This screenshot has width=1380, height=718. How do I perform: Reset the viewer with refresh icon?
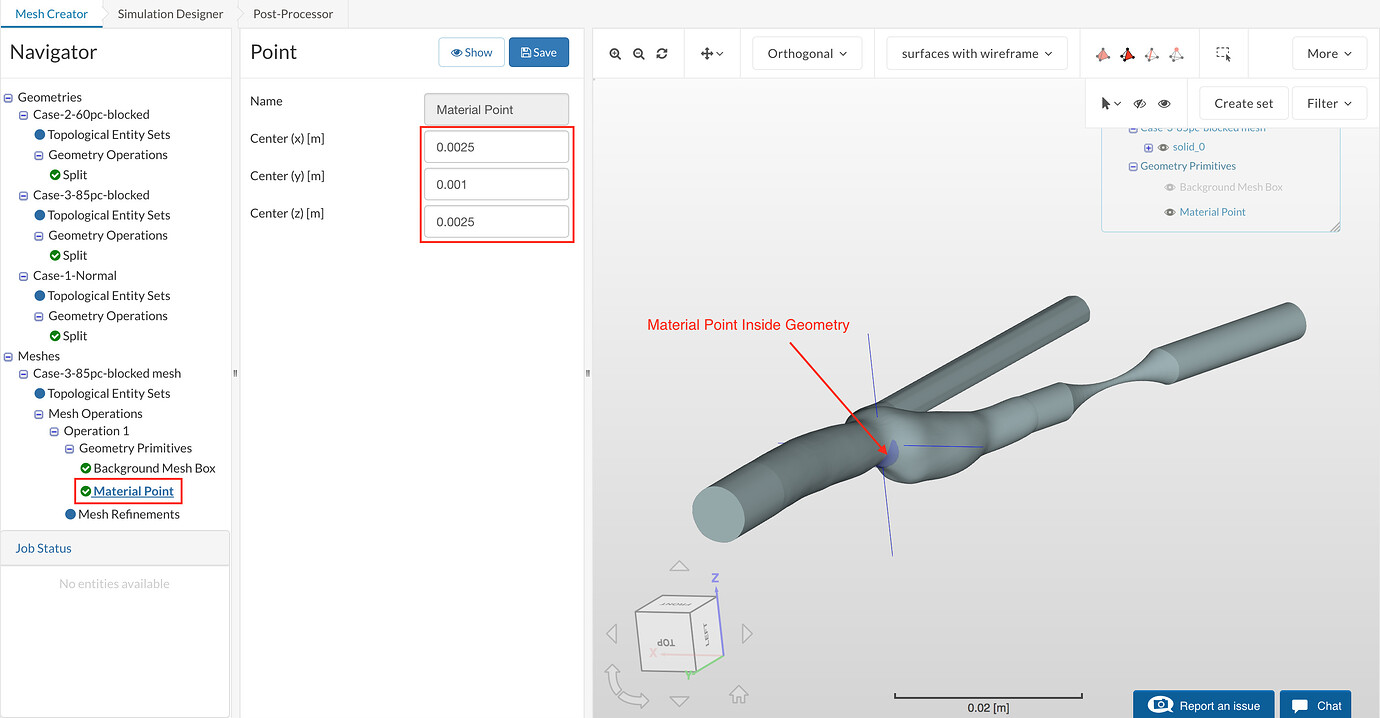[x=662, y=54]
